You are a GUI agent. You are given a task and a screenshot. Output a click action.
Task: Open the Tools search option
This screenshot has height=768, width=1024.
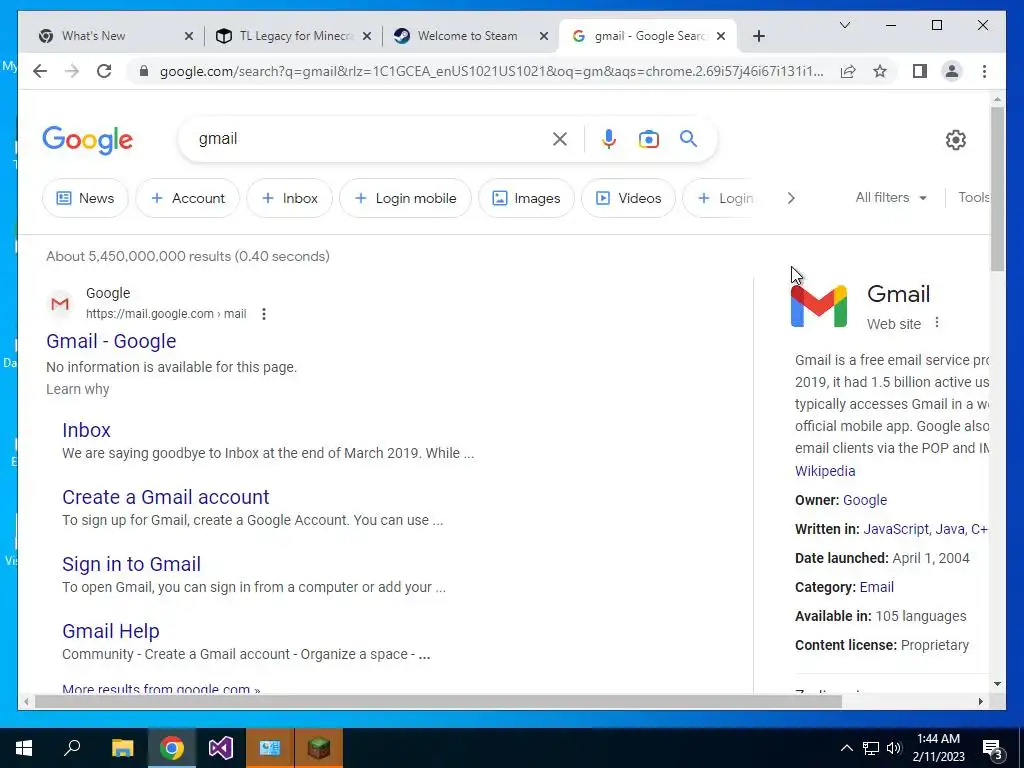click(974, 197)
